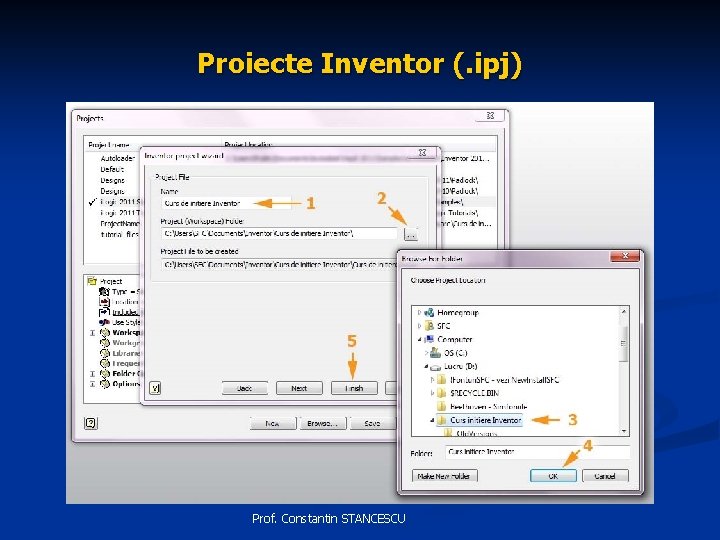Screen dimensions: 720x540
Task: Click Back in the project wizard
Action: coord(244,388)
